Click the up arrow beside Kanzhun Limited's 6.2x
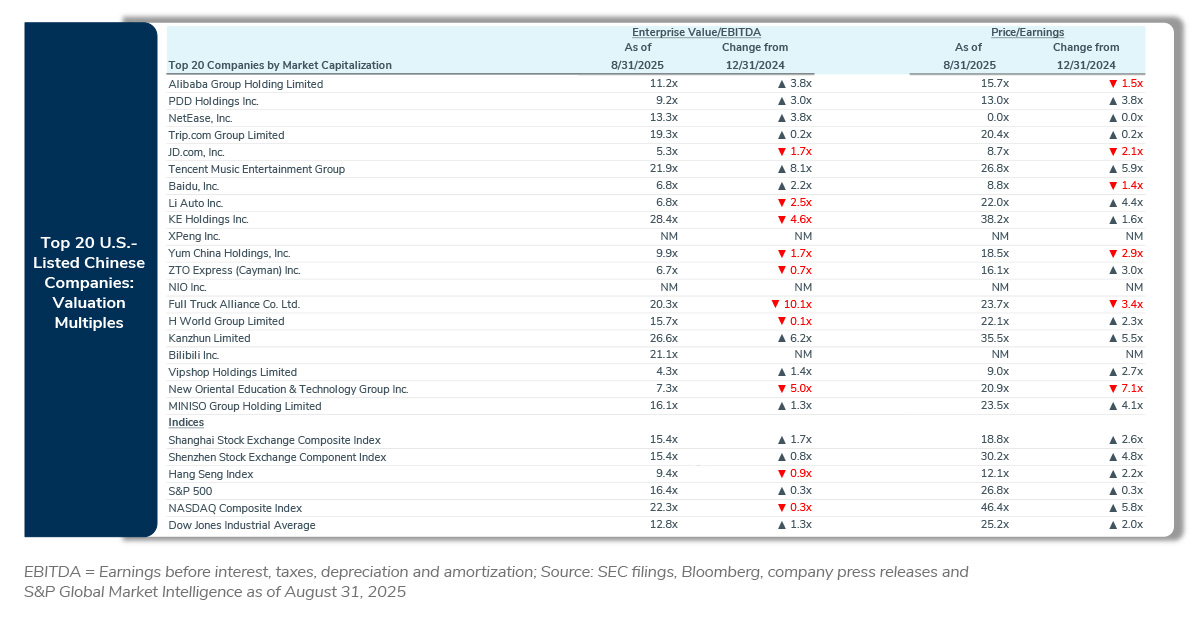 click(x=782, y=338)
